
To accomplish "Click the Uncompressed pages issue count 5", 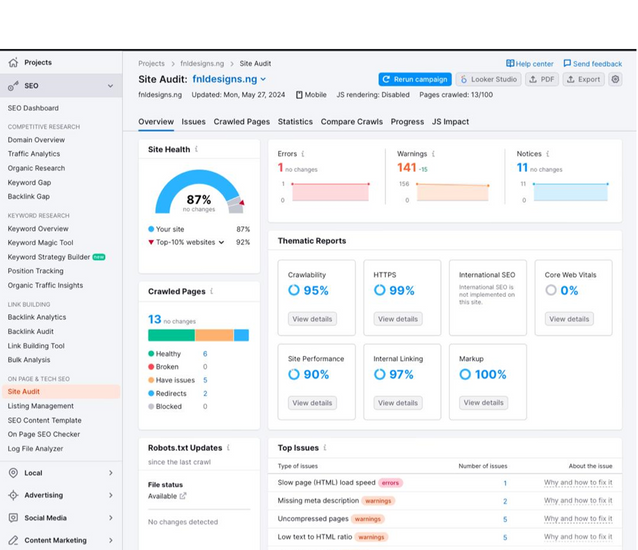I will point(505,519).
